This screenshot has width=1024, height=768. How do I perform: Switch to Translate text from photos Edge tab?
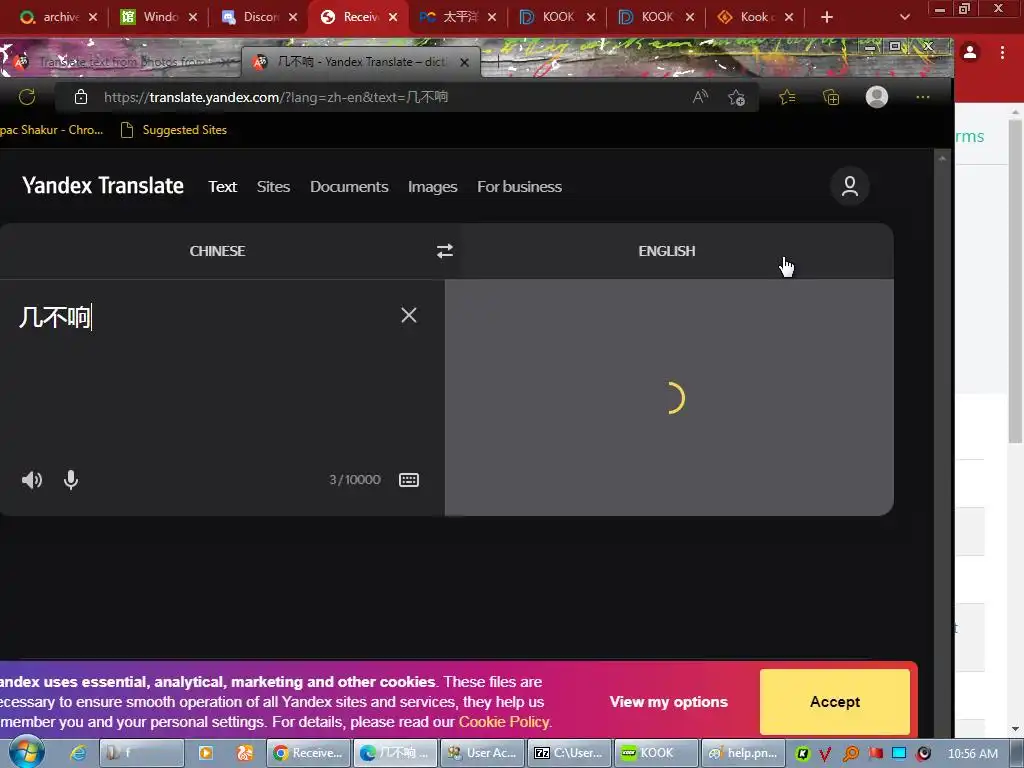(x=121, y=62)
